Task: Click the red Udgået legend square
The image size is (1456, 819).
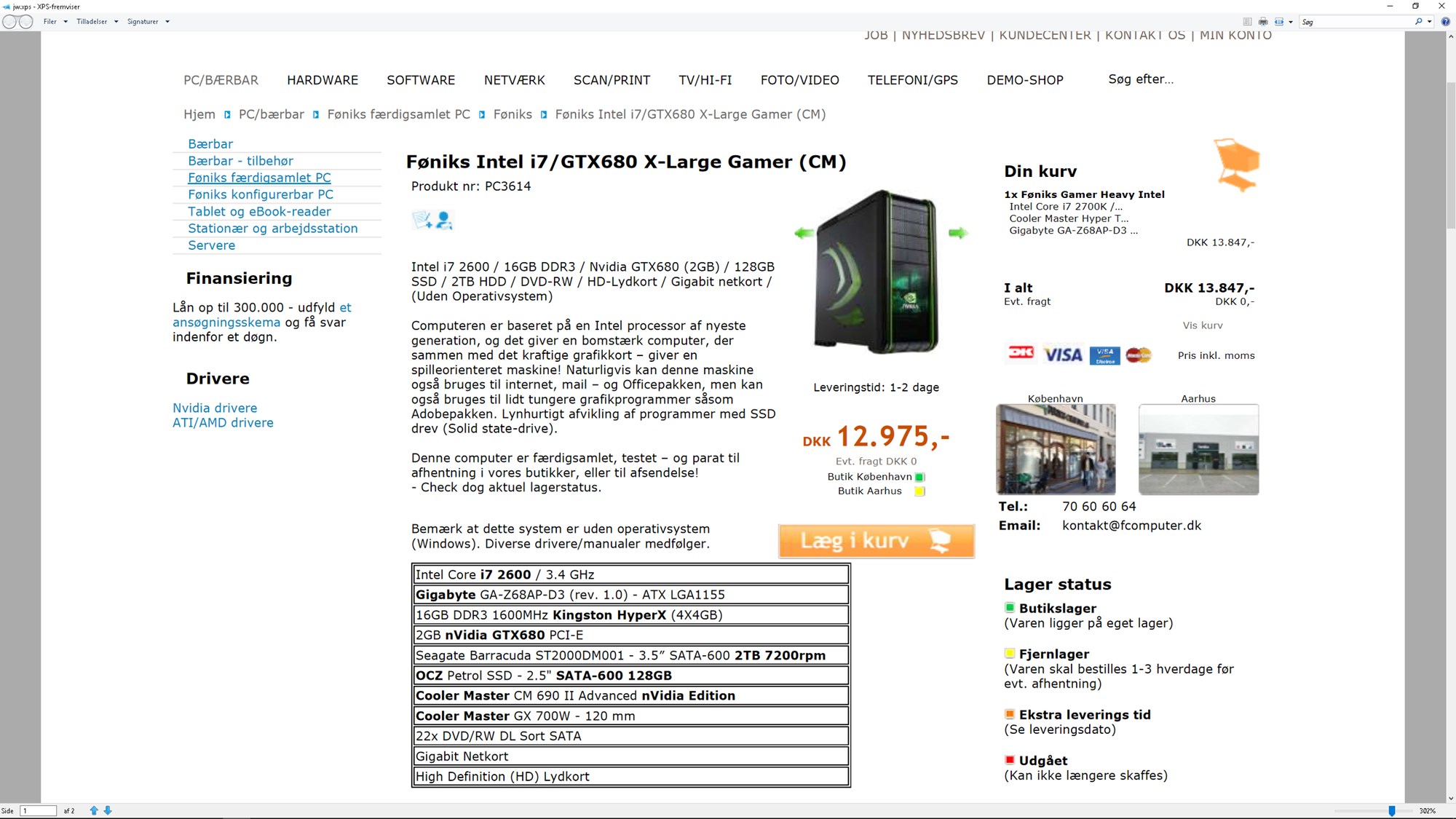Action: [1010, 760]
